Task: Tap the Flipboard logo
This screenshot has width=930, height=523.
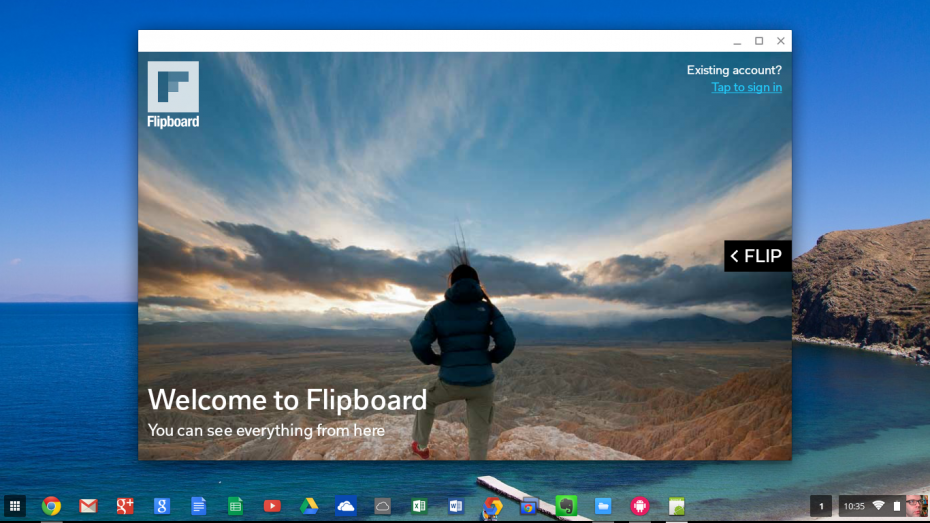Action: tap(173, 95)
